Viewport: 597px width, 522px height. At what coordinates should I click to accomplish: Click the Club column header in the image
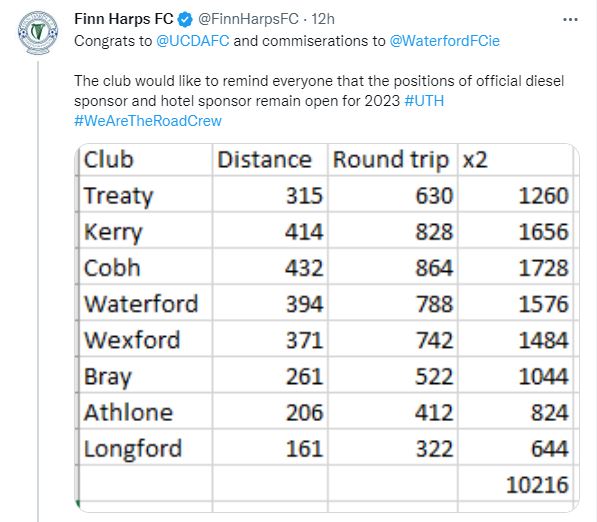[109, 160]
